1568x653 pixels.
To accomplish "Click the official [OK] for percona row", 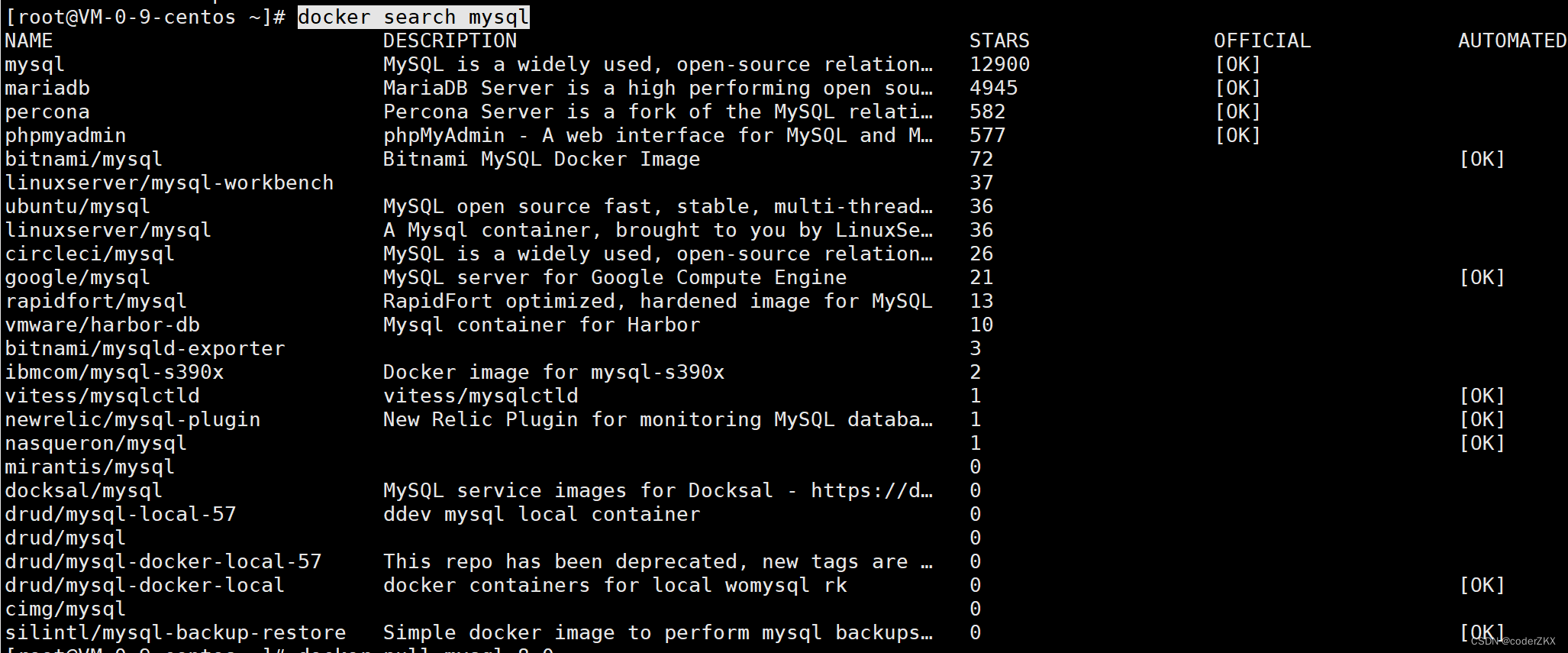I will [x=1237, y=112].
